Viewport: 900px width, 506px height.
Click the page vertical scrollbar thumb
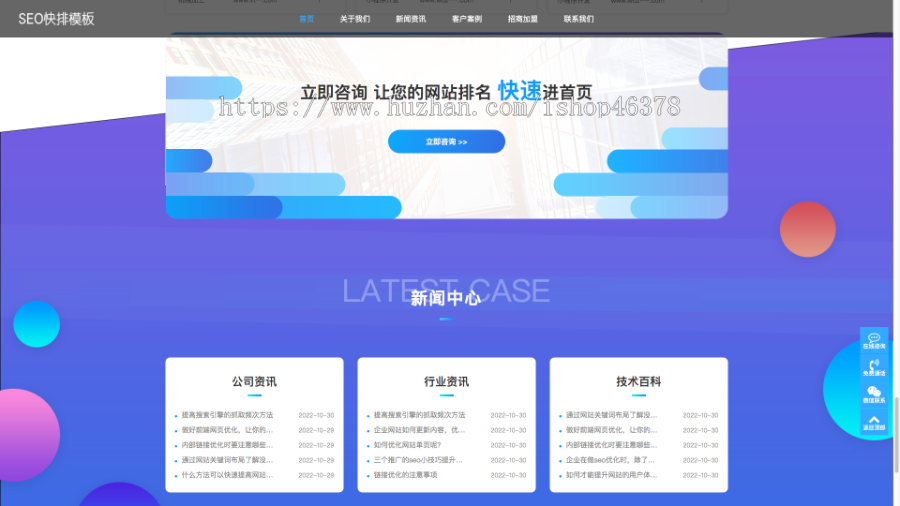coord(896,433)
